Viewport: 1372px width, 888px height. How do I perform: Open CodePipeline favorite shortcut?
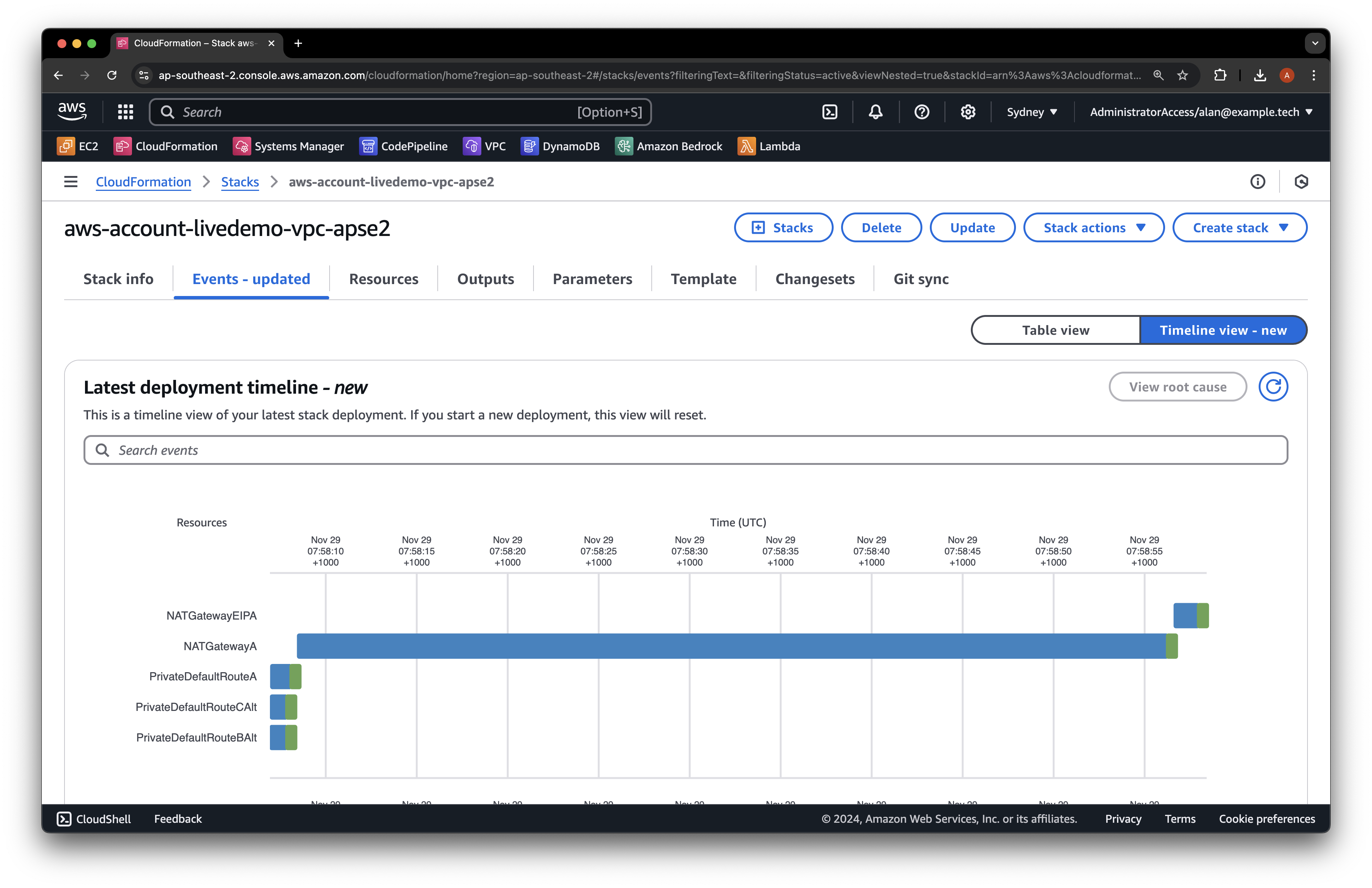click(403, 147)
